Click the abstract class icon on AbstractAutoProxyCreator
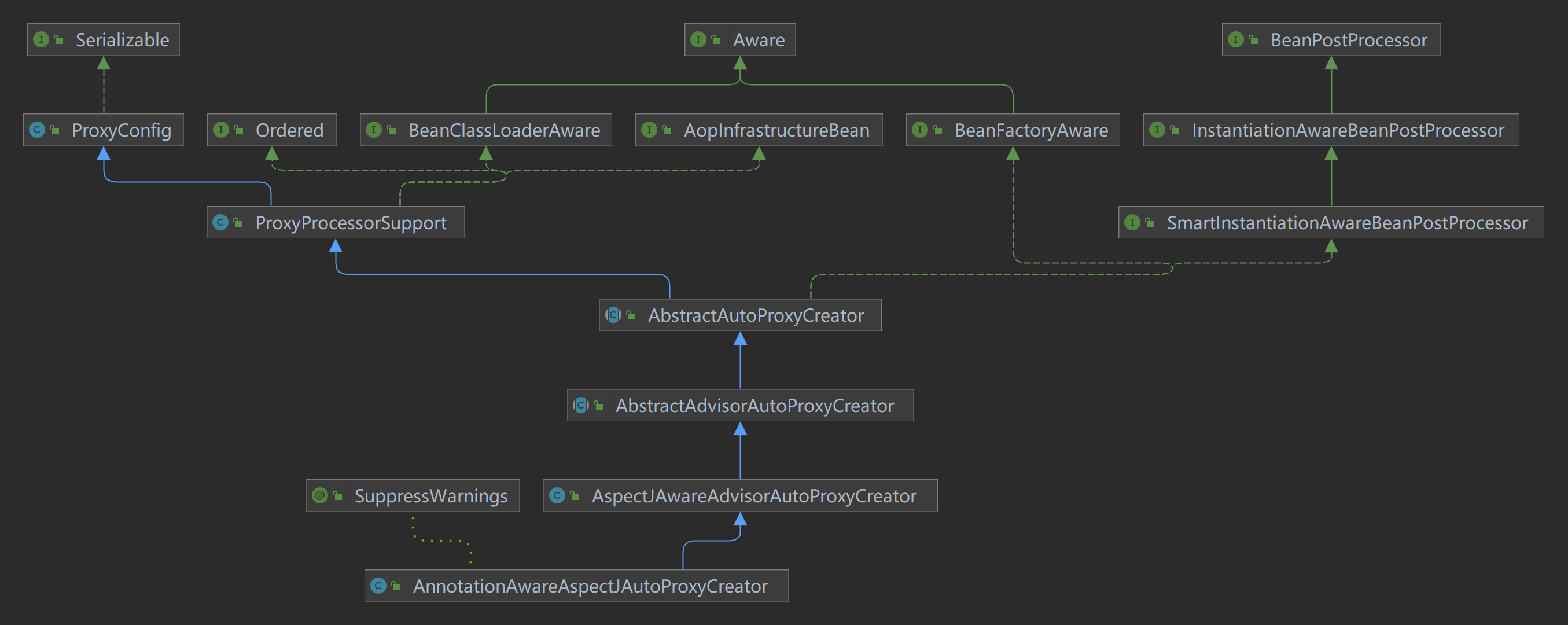1568x625 pixels. tap(613, 315)
